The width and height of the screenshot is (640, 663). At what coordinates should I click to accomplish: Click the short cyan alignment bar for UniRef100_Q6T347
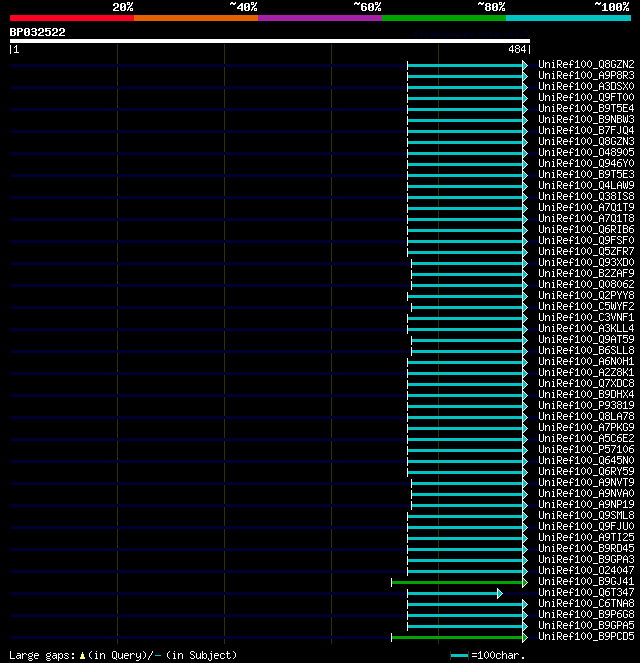455,594
